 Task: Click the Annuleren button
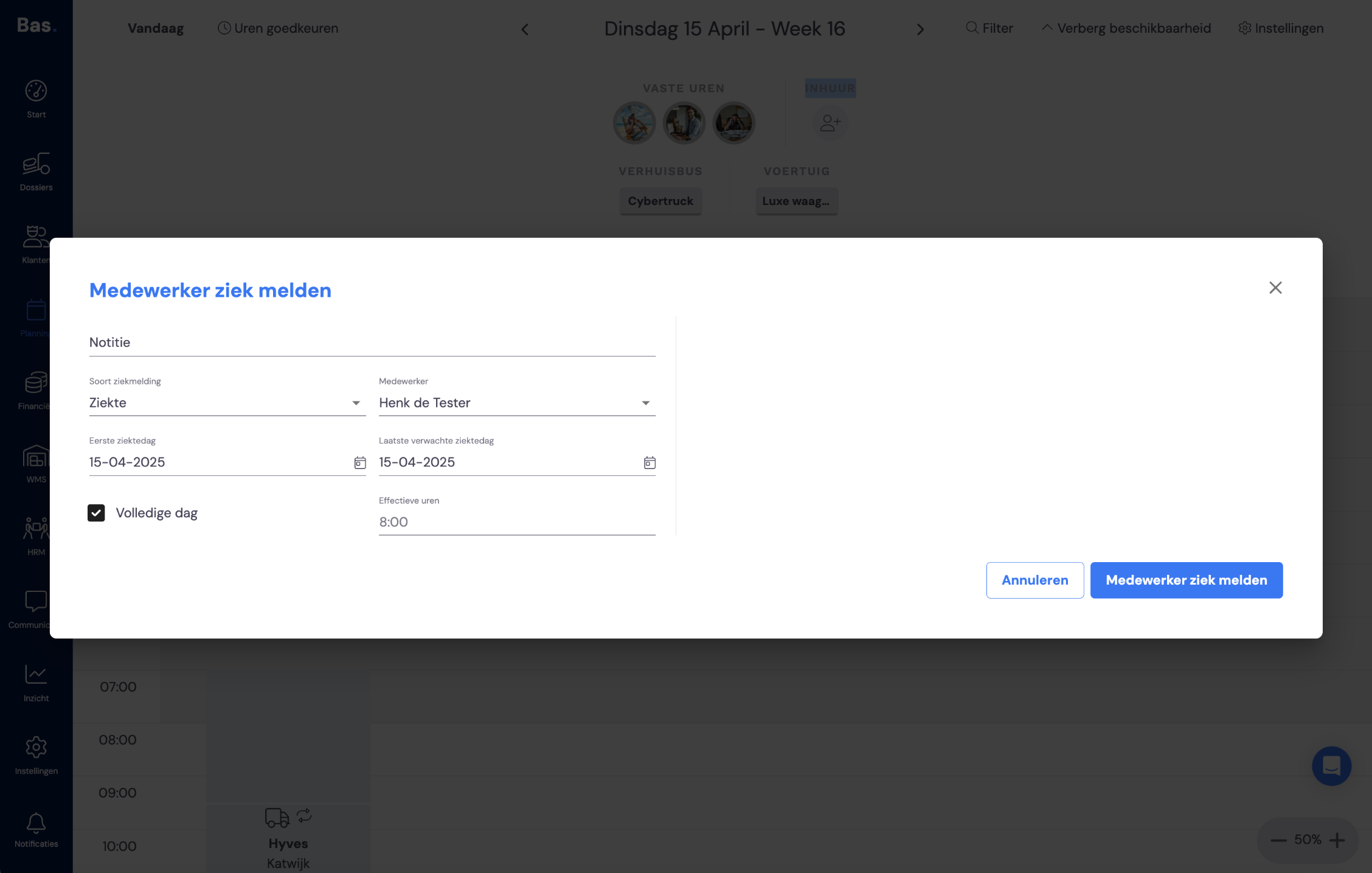click(x=1034, y=580)
